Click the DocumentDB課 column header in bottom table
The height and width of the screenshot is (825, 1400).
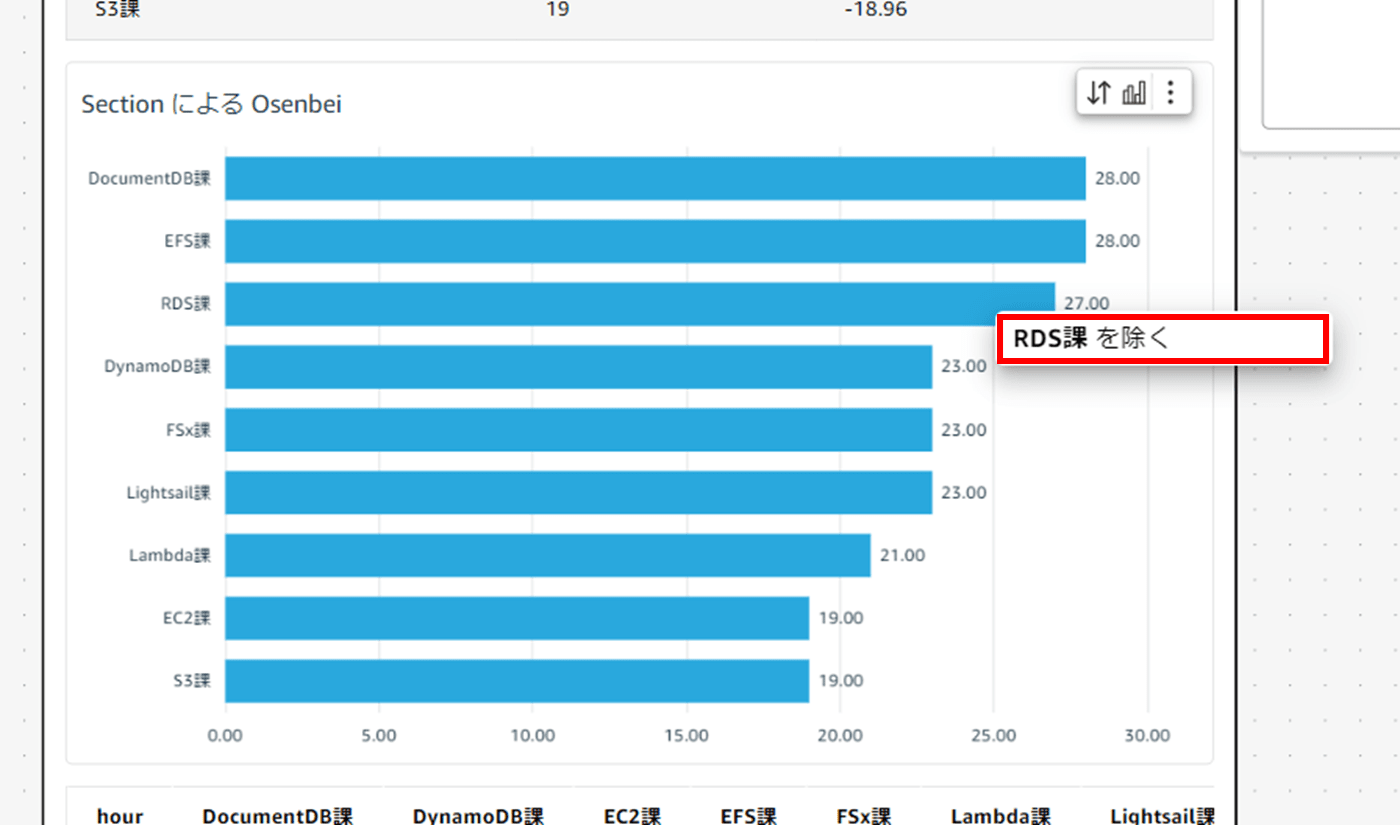(x=277, y=815)
